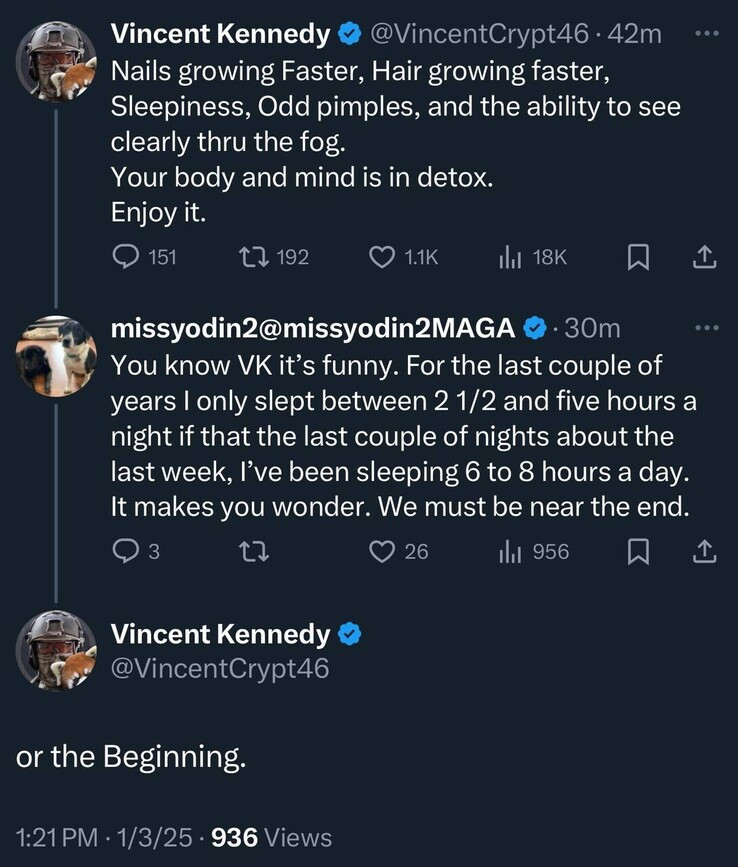Open the @VincentCrypt46 handle under main tweet
This screenshot has width=738, height=867.
point(219,668)
